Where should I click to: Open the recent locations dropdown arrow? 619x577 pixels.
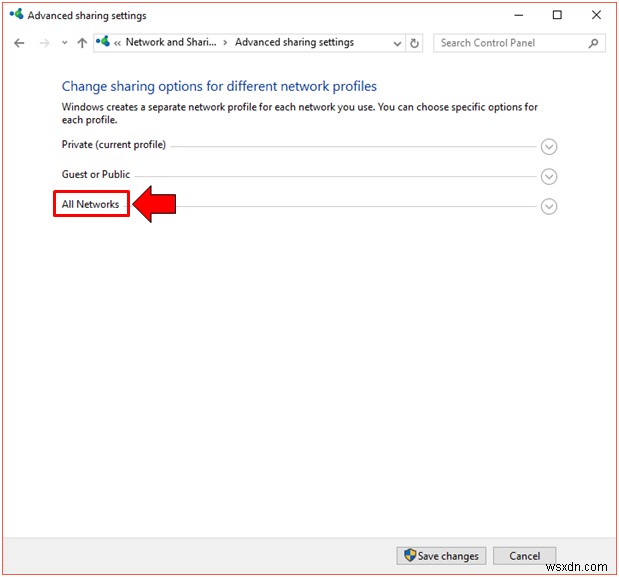coord(65,43)
